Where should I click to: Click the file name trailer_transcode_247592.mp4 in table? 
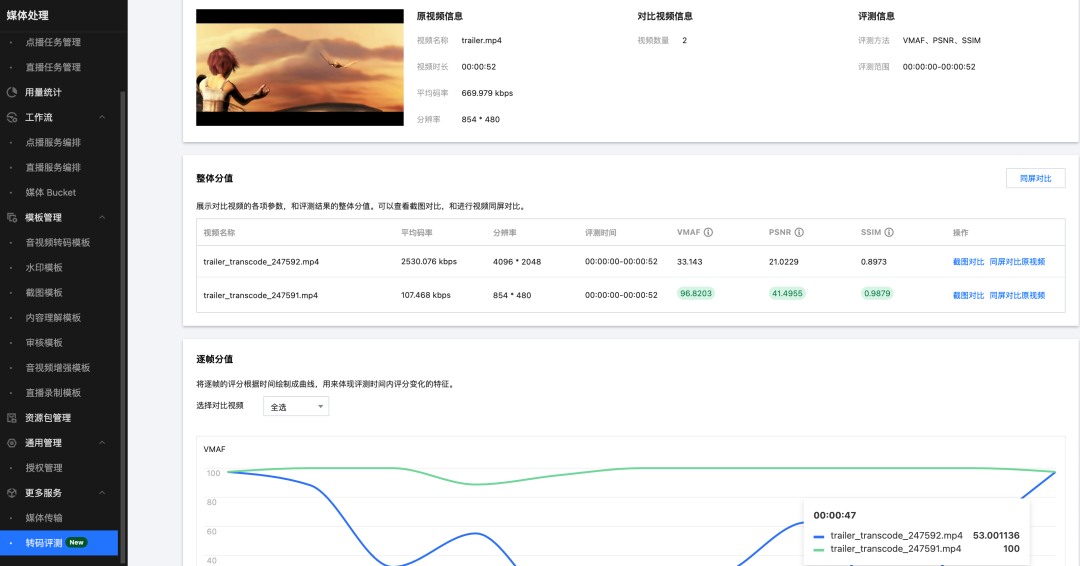(261, 262)
